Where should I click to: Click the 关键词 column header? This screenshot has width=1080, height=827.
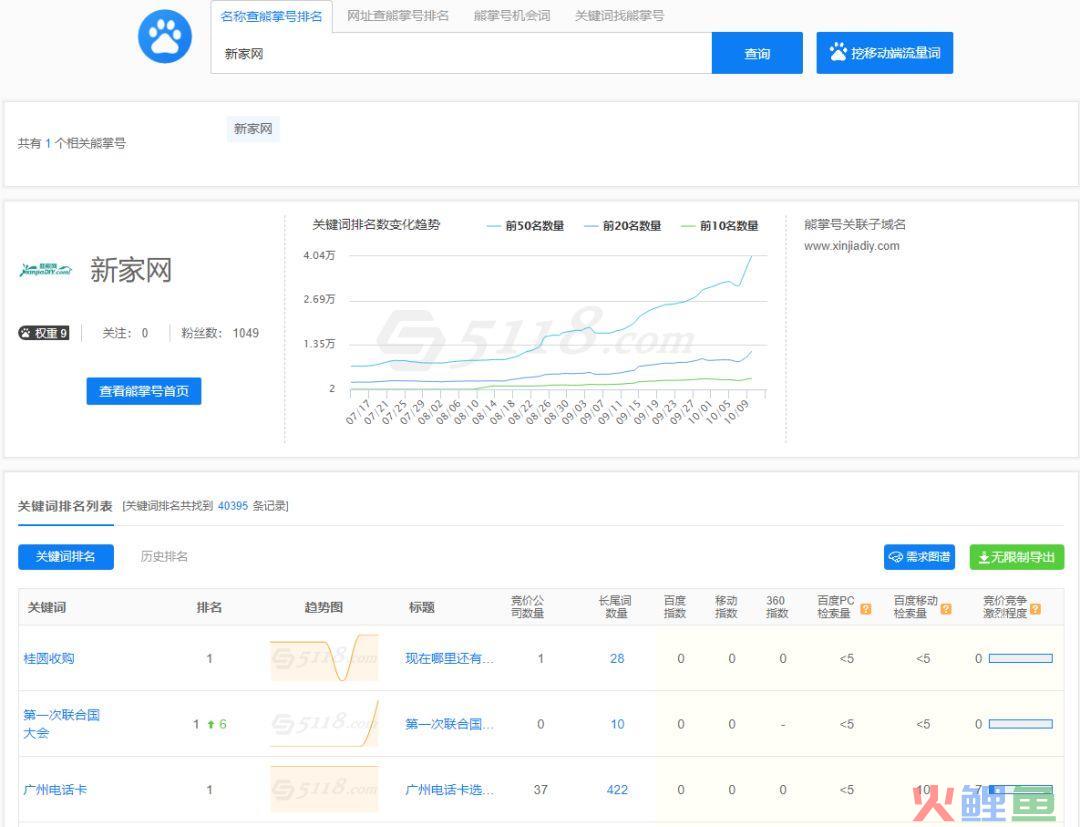pos(47,607)
